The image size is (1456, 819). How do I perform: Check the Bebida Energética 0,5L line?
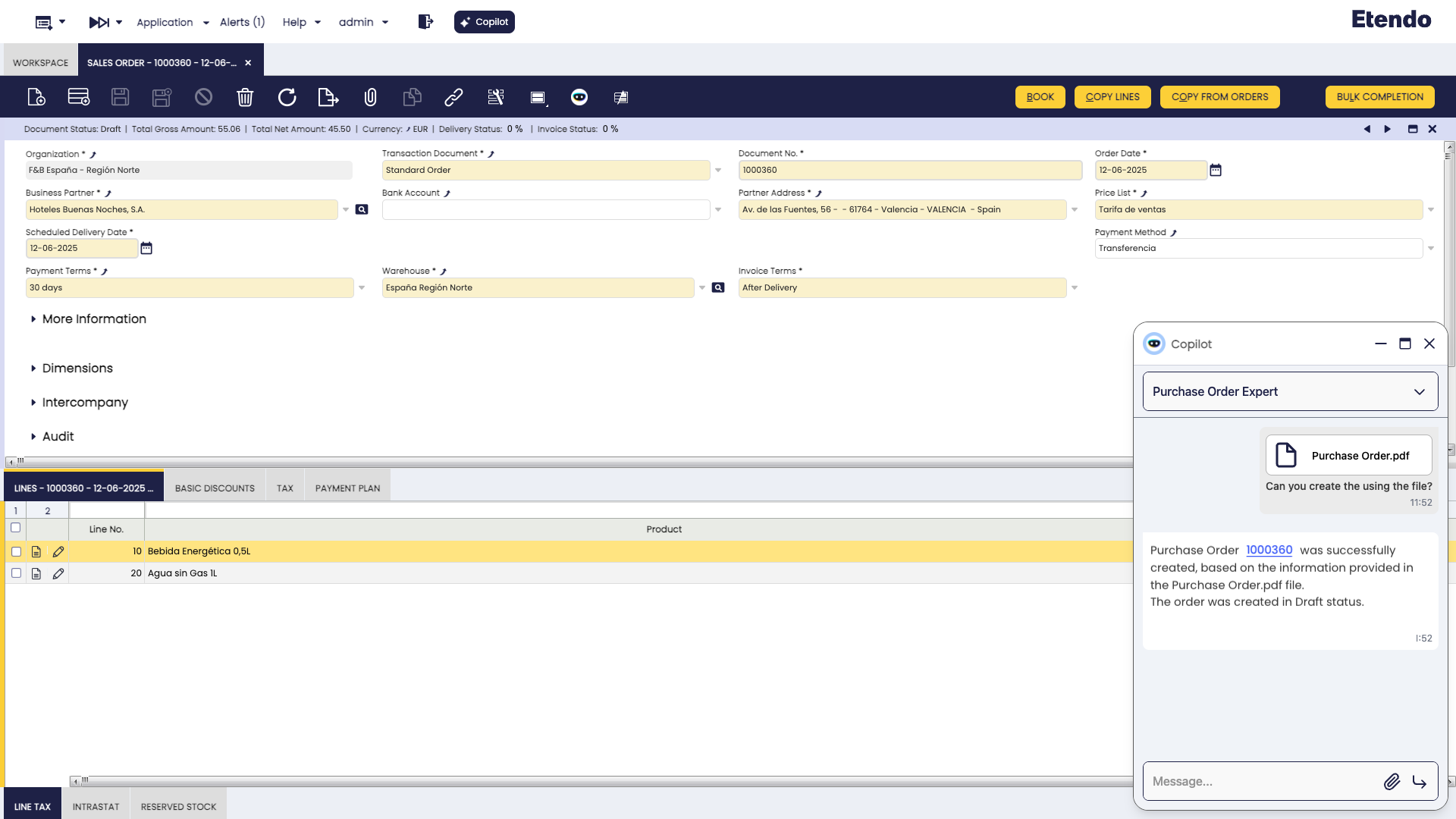[x=16, y=551]
